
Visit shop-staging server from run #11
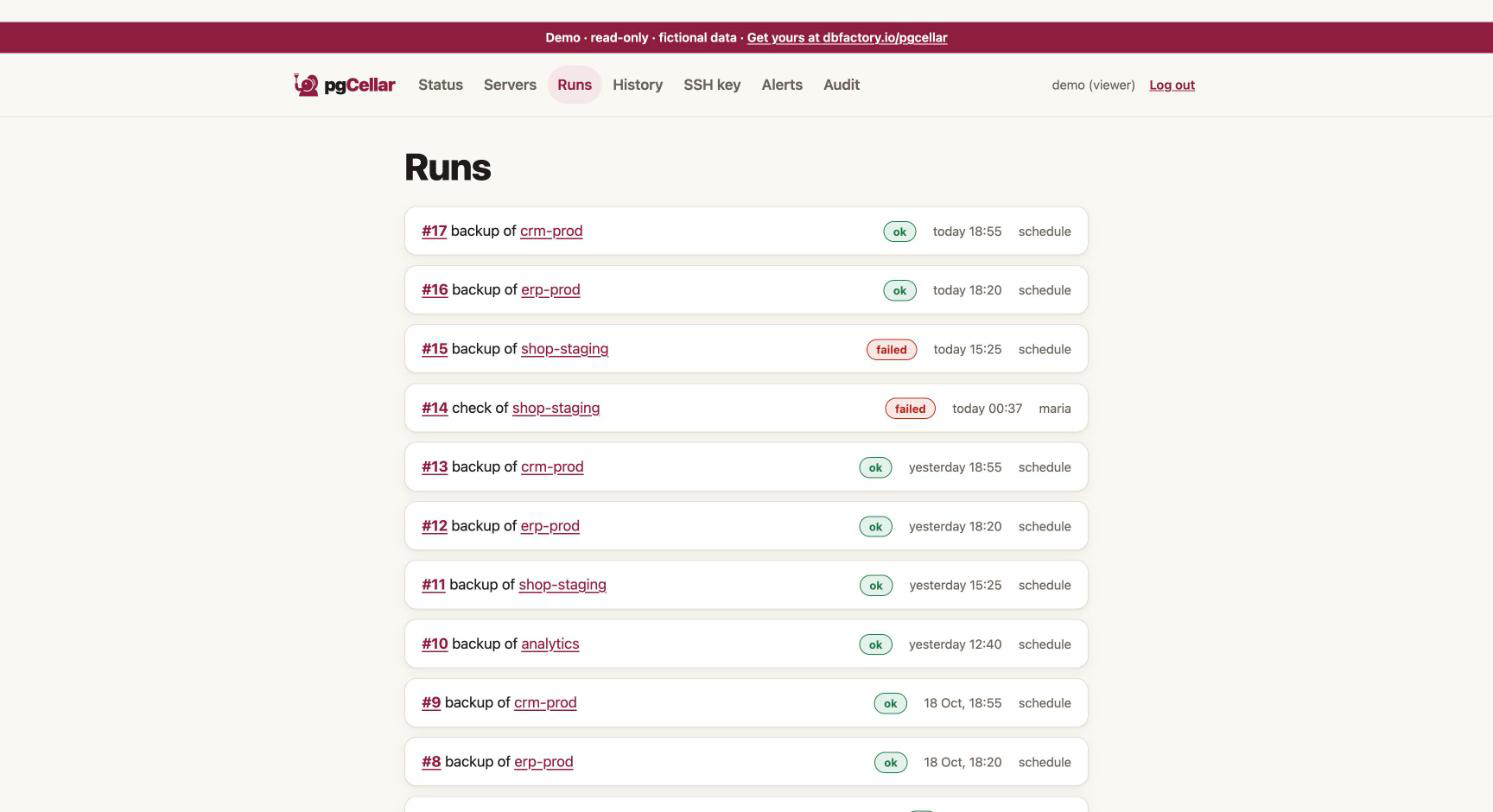point(562,585)
